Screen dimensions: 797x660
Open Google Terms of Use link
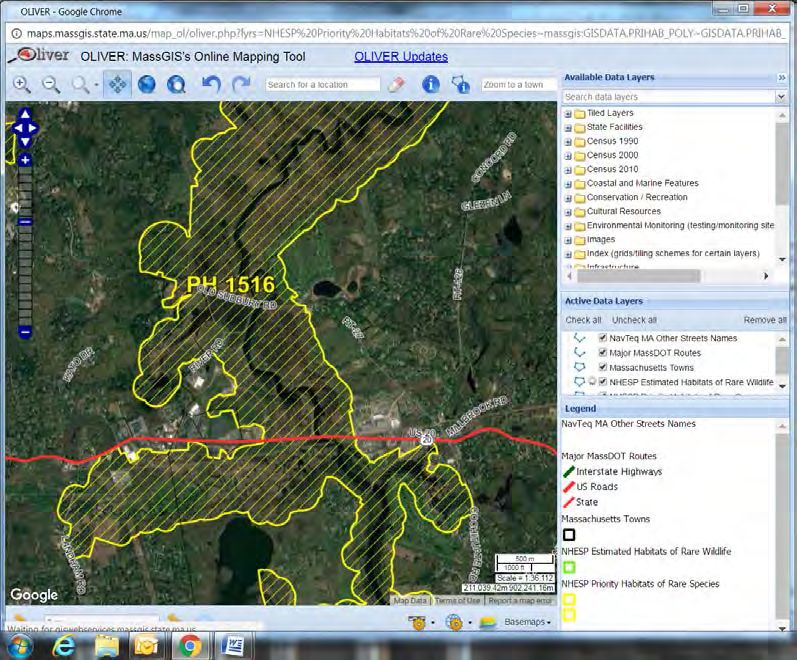(457, 601)
